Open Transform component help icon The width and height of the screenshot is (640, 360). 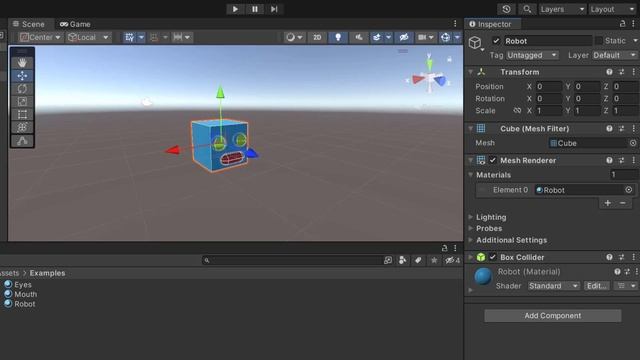coord(609,72)
